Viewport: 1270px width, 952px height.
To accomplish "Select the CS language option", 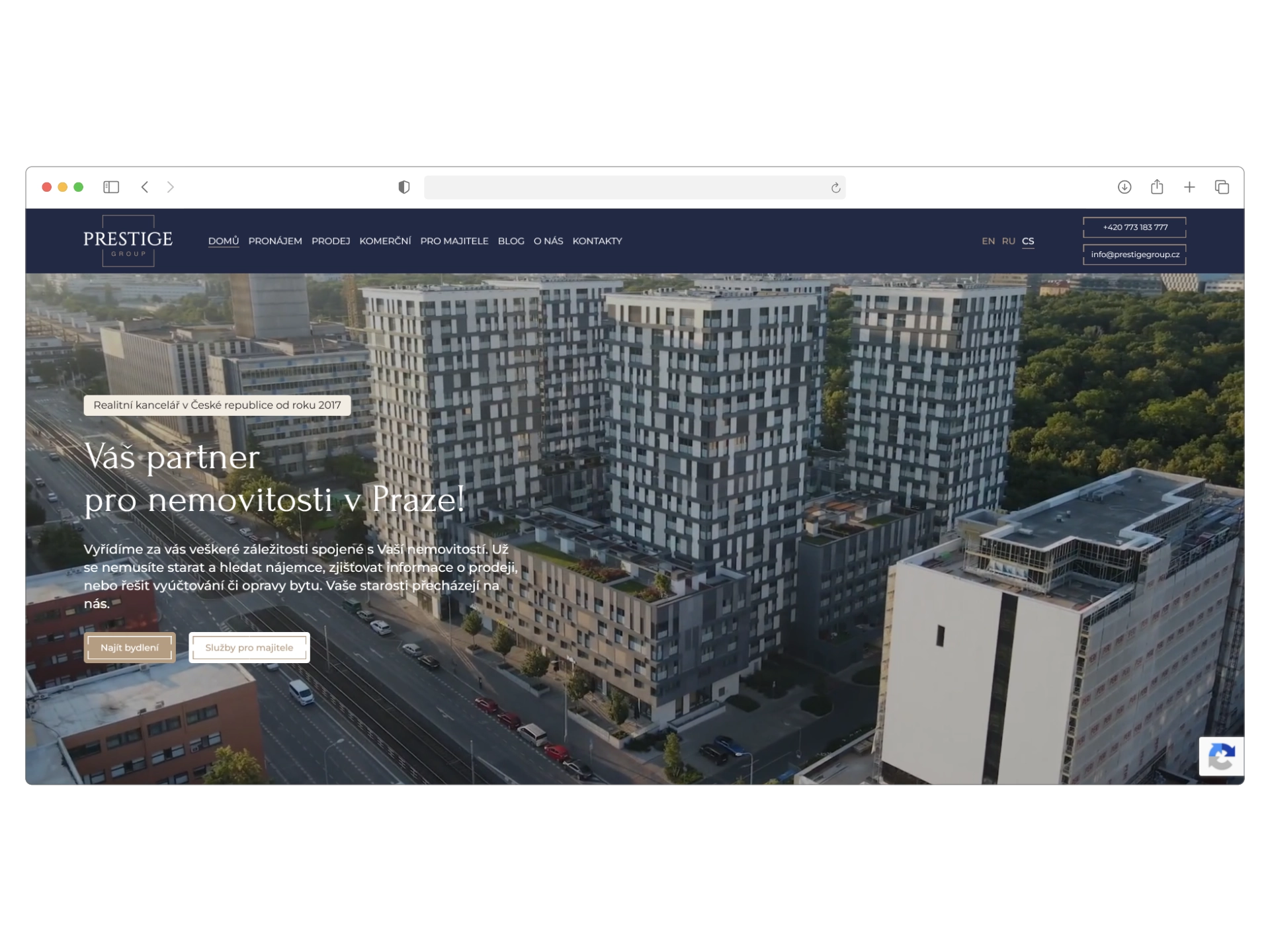I will [x=1028, y=241].
